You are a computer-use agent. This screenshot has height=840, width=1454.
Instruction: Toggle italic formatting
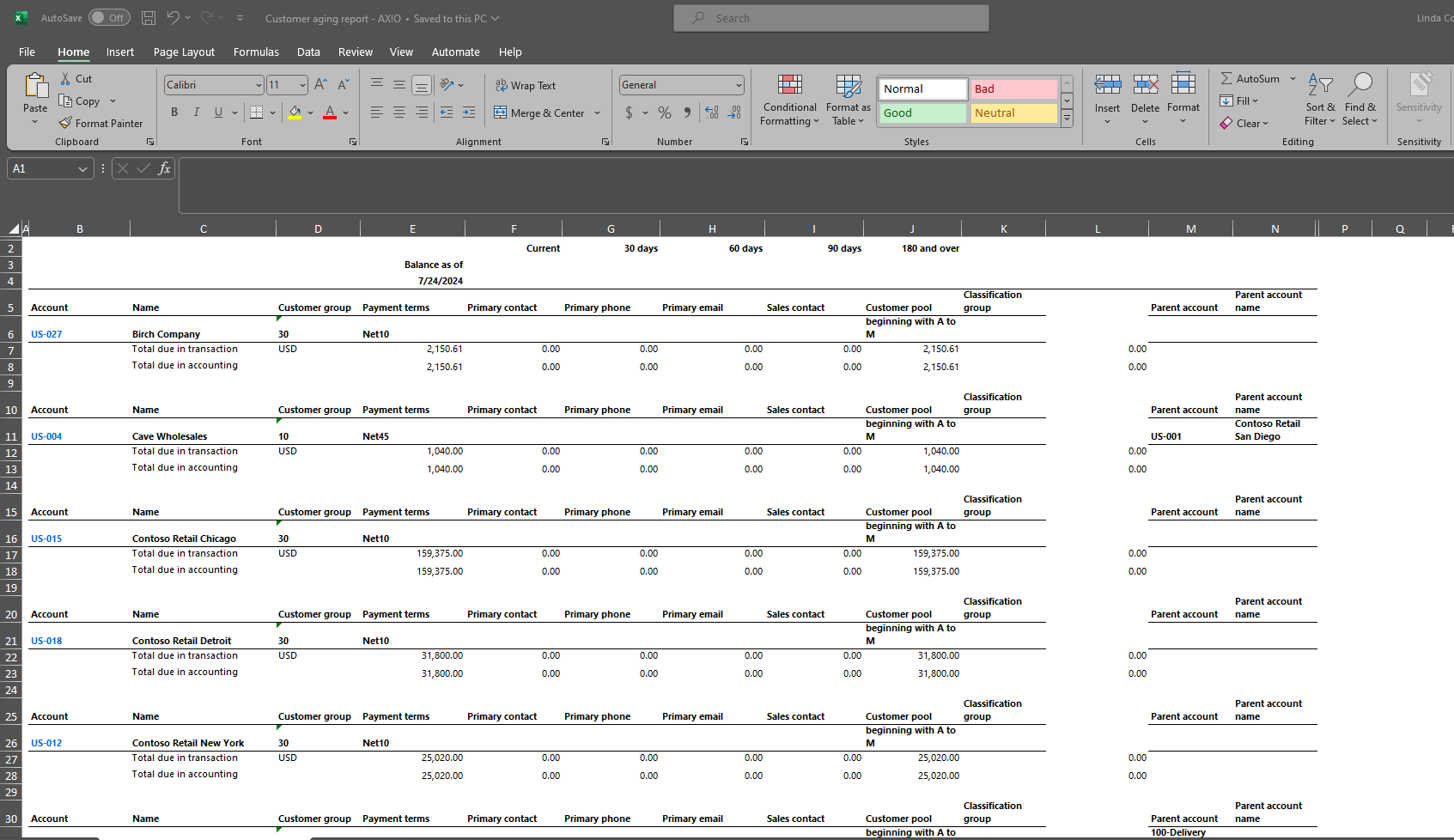196,112
